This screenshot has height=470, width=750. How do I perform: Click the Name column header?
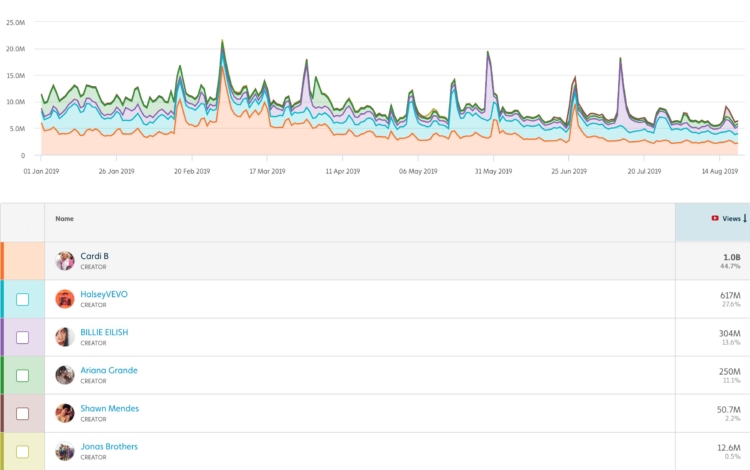65,218
